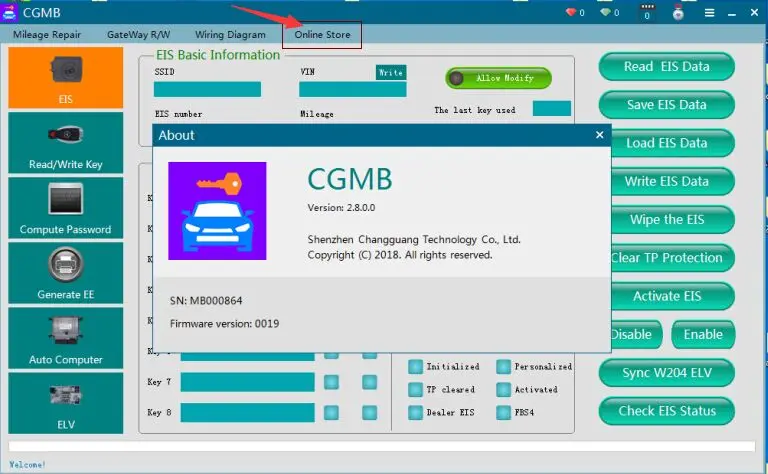Click the SSID input field

(x=207, y=90)
